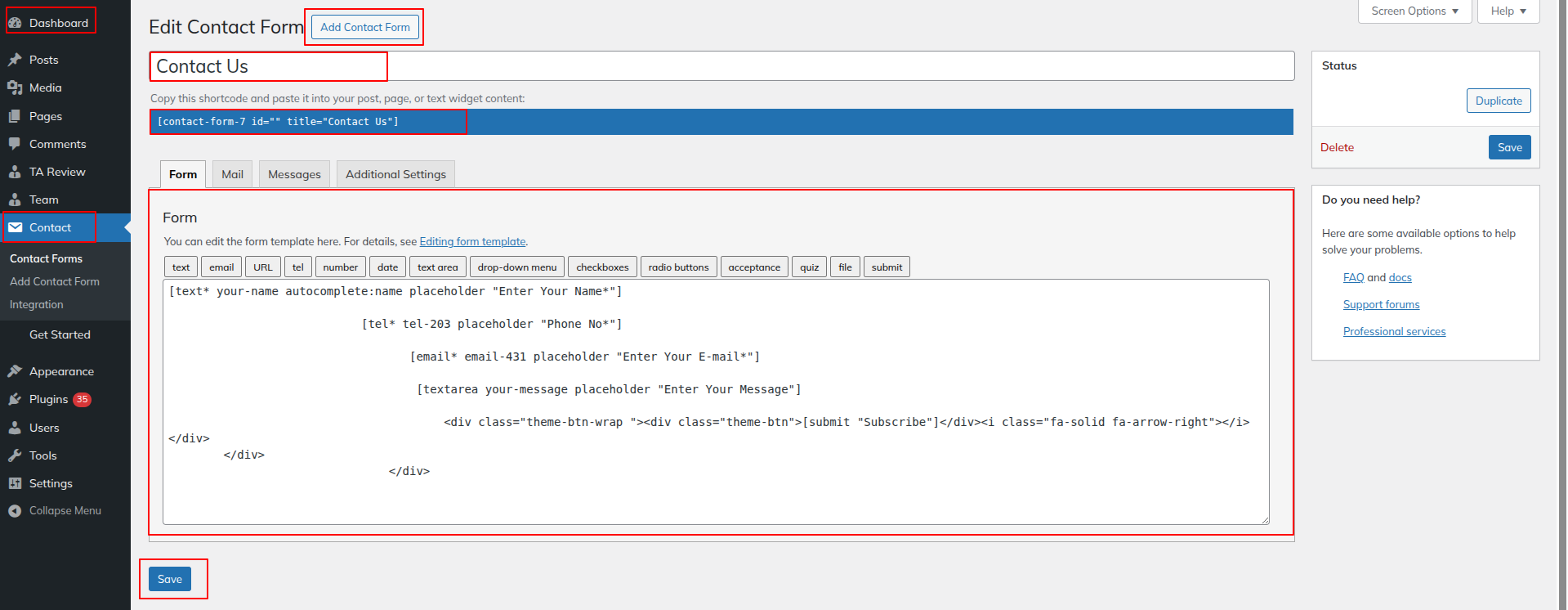Click the Pages icon in sidebar
This screenshot has width=1568, height=610.
(x=15, y=116)
